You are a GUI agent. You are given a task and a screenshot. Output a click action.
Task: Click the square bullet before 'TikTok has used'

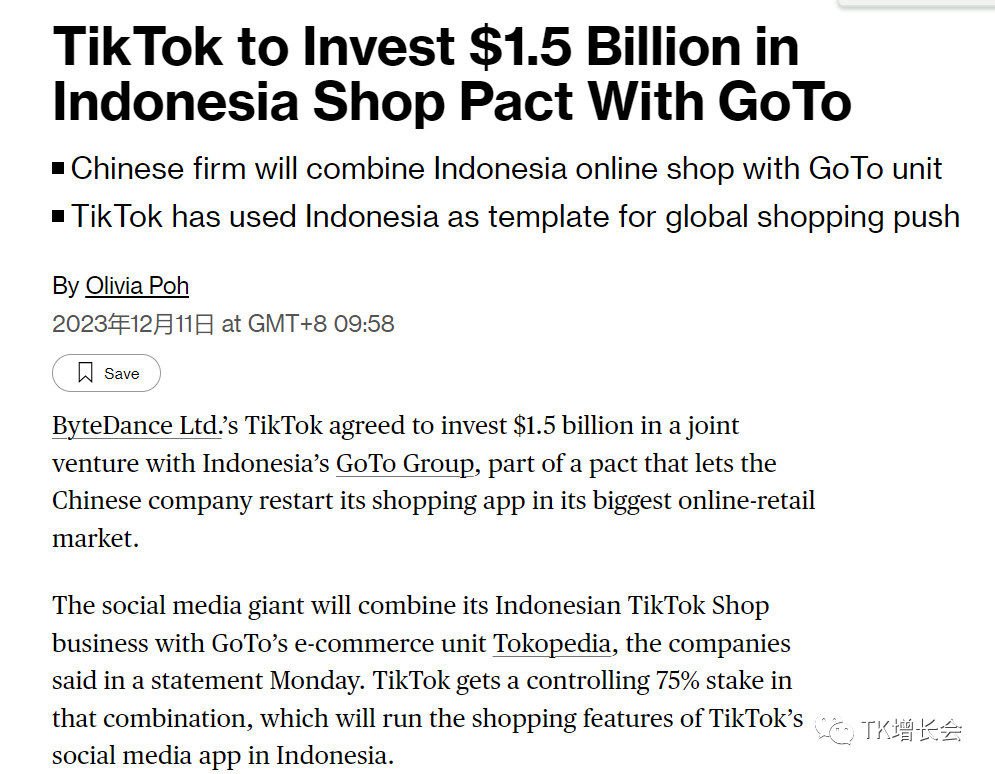click(x=58, y=216)
